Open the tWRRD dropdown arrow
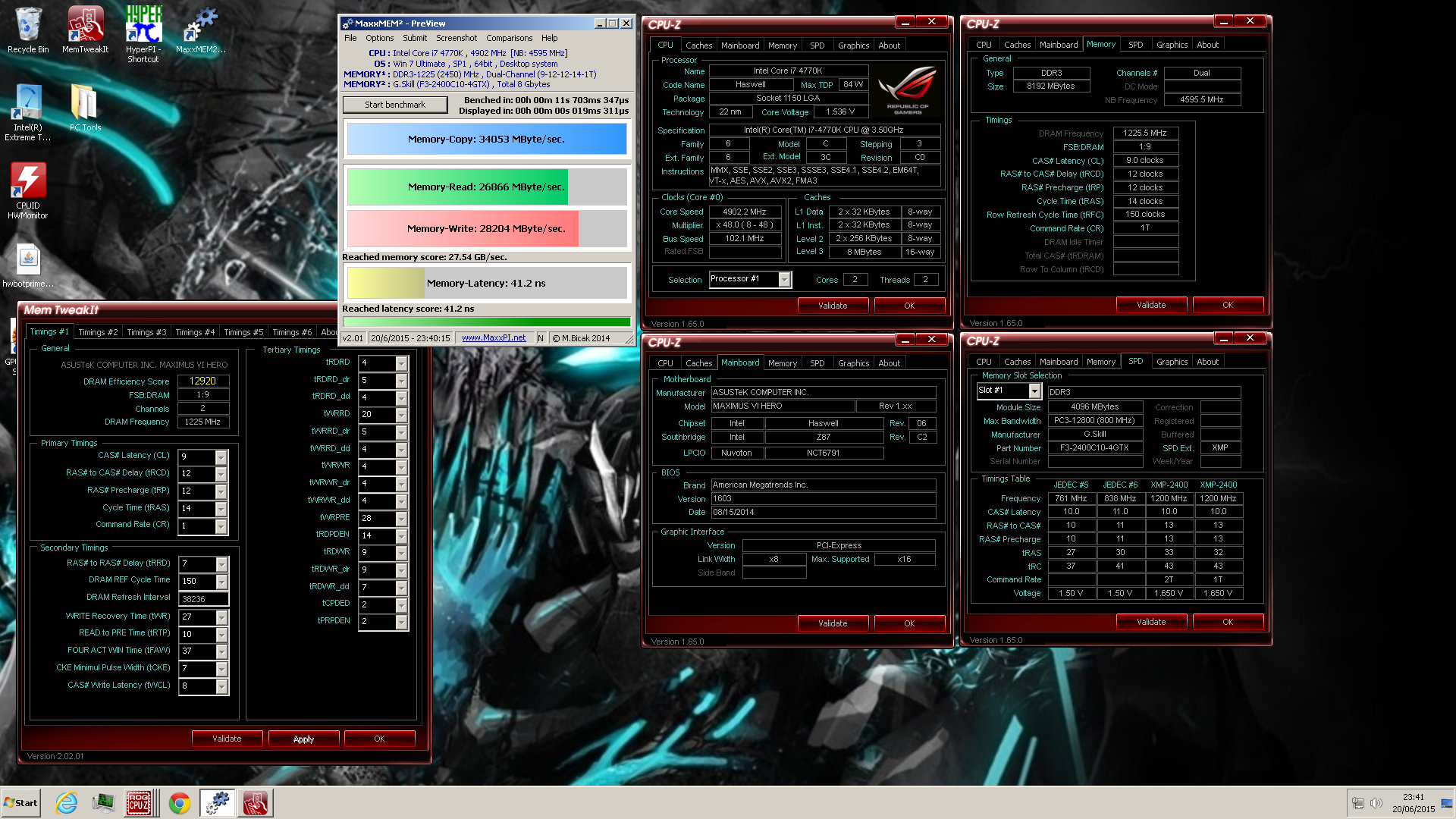Screen dimensions: 1456x819 point(401,415)
